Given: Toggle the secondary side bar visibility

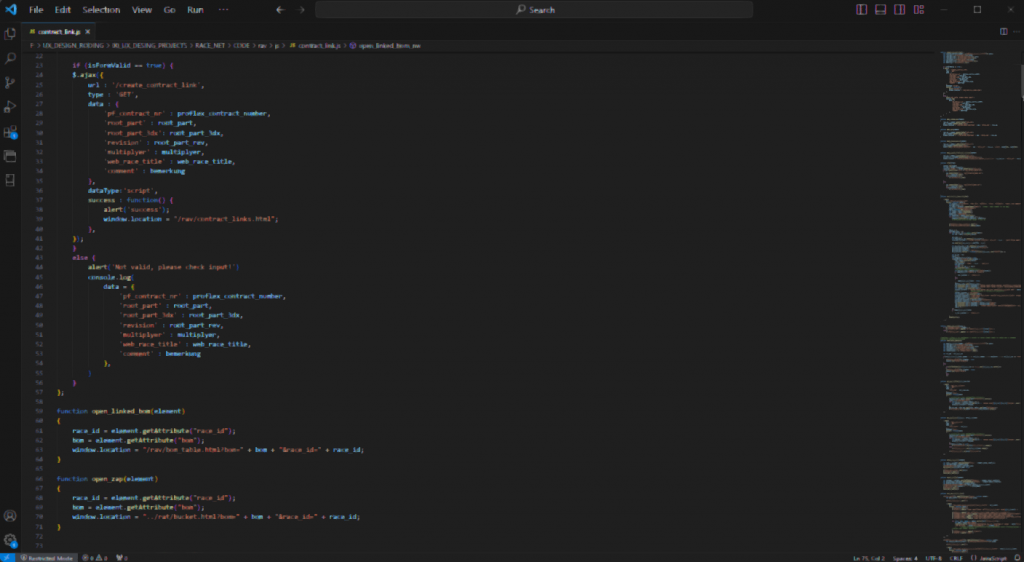Looking at the screenshot, I should pos(899,10).
